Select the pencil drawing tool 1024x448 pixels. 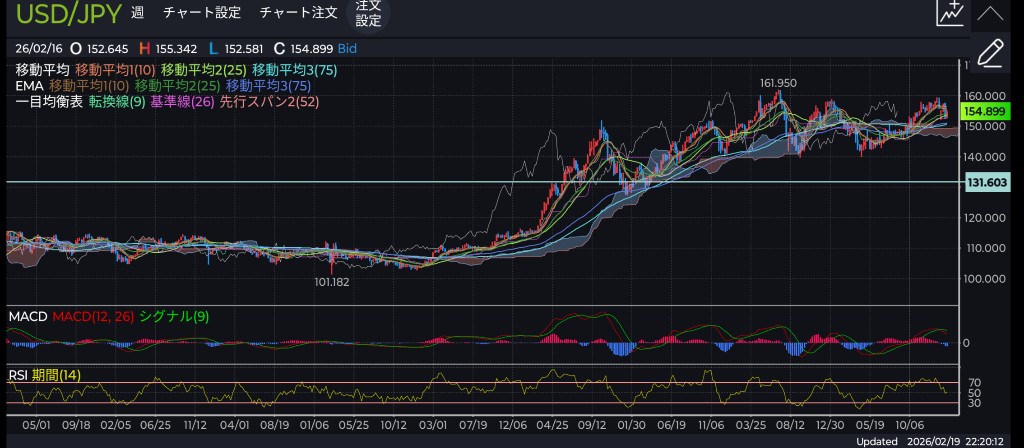click(989, 53)
